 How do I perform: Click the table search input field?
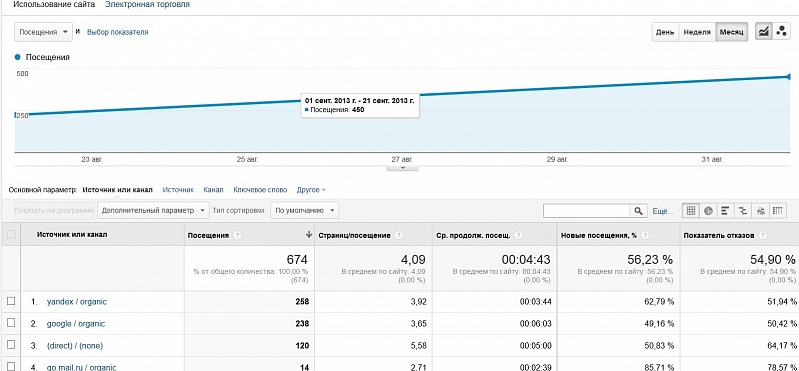point(588,210)
